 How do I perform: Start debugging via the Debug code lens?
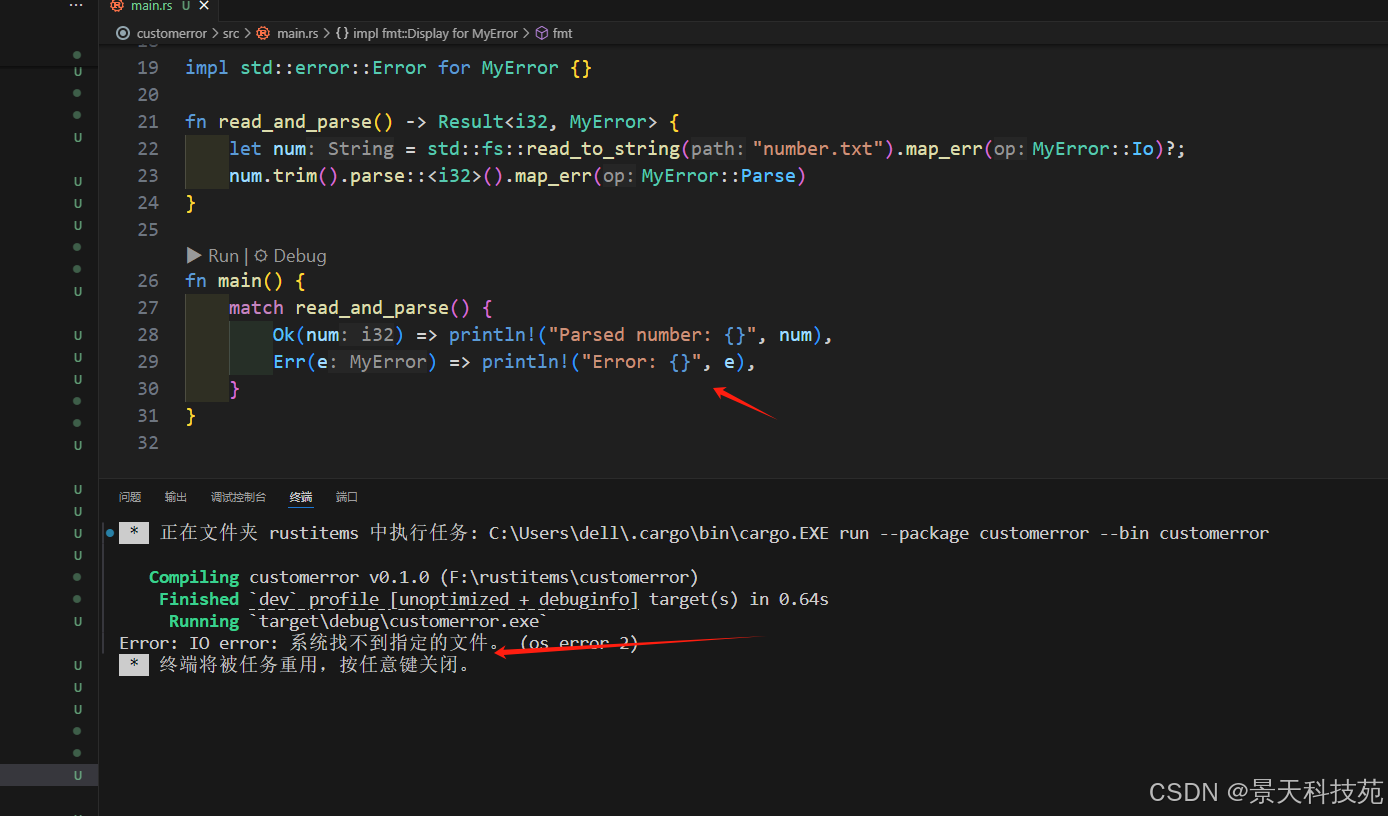click(x=290, y=256)
